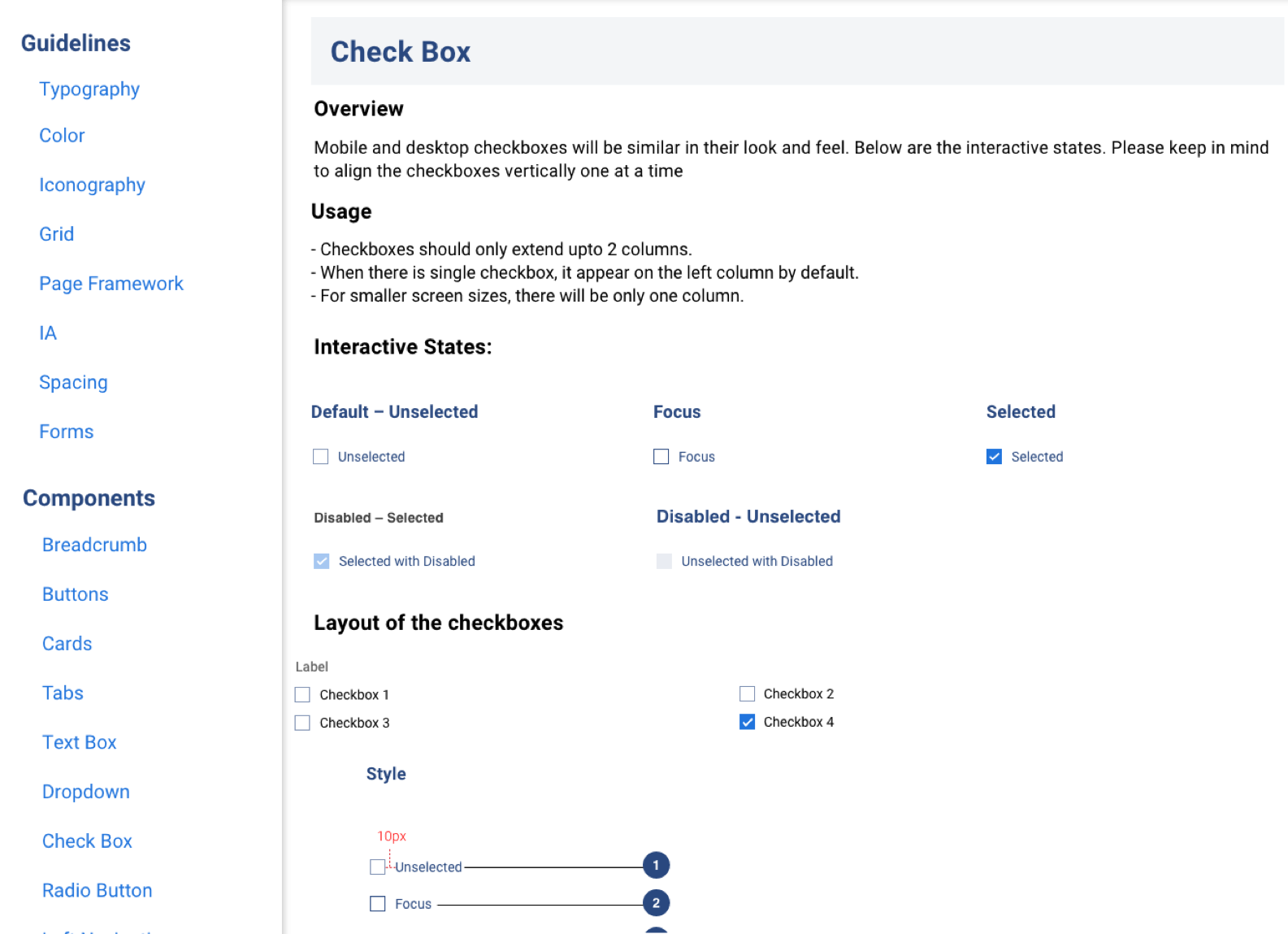The width and height of the screenshot is (1288, 934).
Task: Click the Label text above Checkbox 1
Action: [x=312, y=667]
